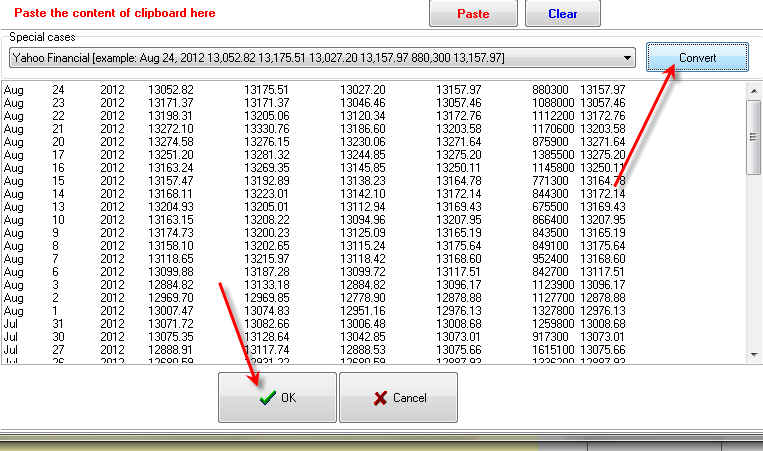Click the 13330.76 value in the Aug 21 row

[x=266, y=129]
